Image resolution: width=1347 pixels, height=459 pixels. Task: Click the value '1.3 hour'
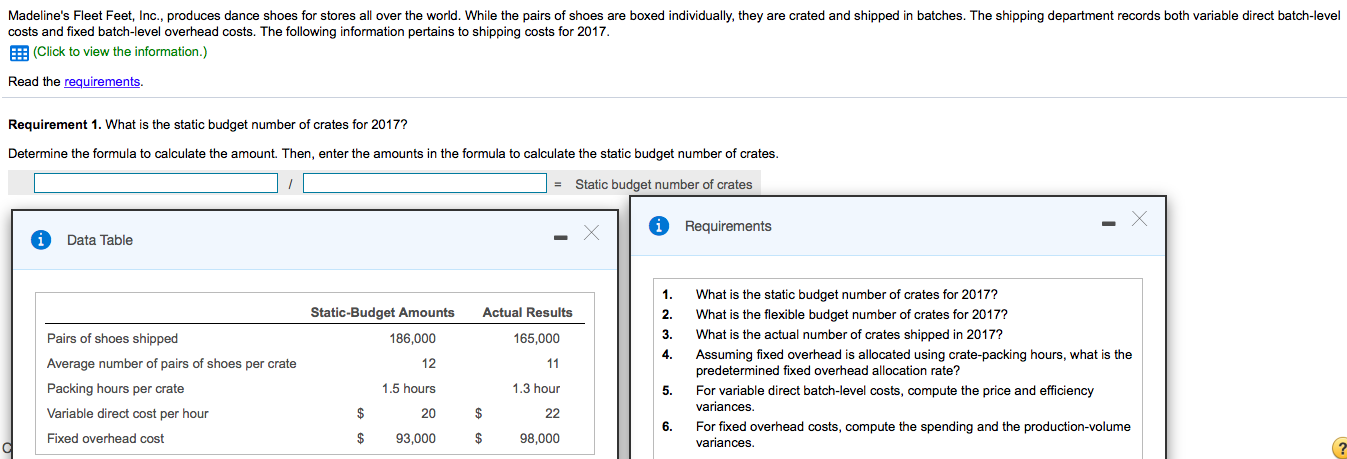535,389
